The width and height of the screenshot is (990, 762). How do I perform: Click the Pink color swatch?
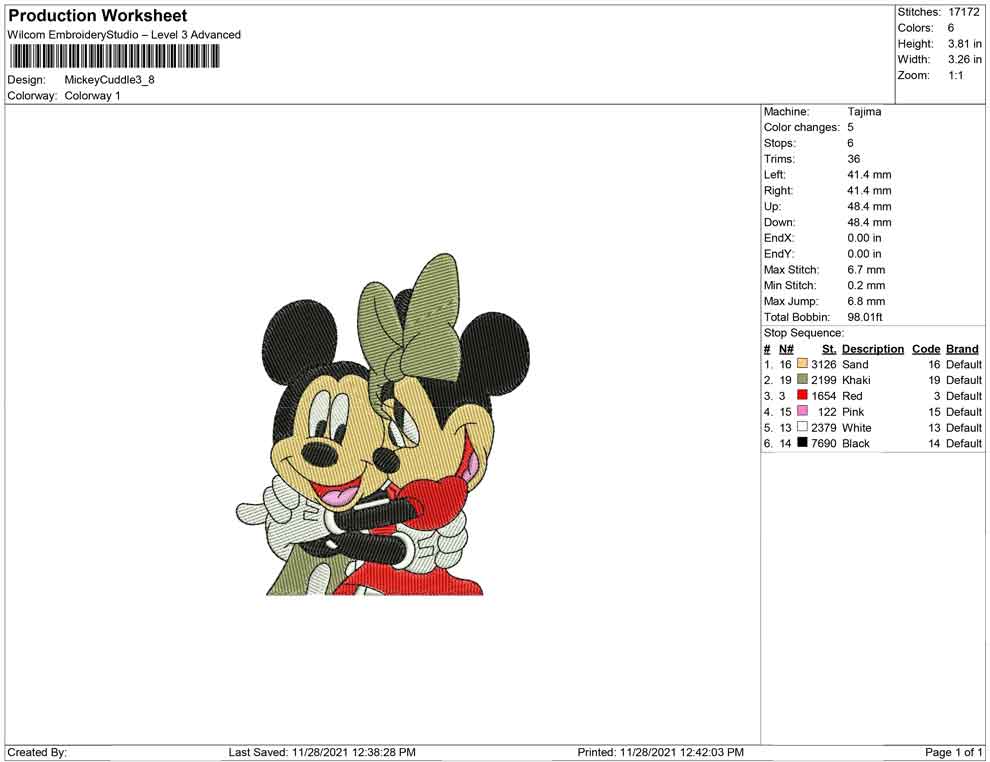(x=802, y=411)
